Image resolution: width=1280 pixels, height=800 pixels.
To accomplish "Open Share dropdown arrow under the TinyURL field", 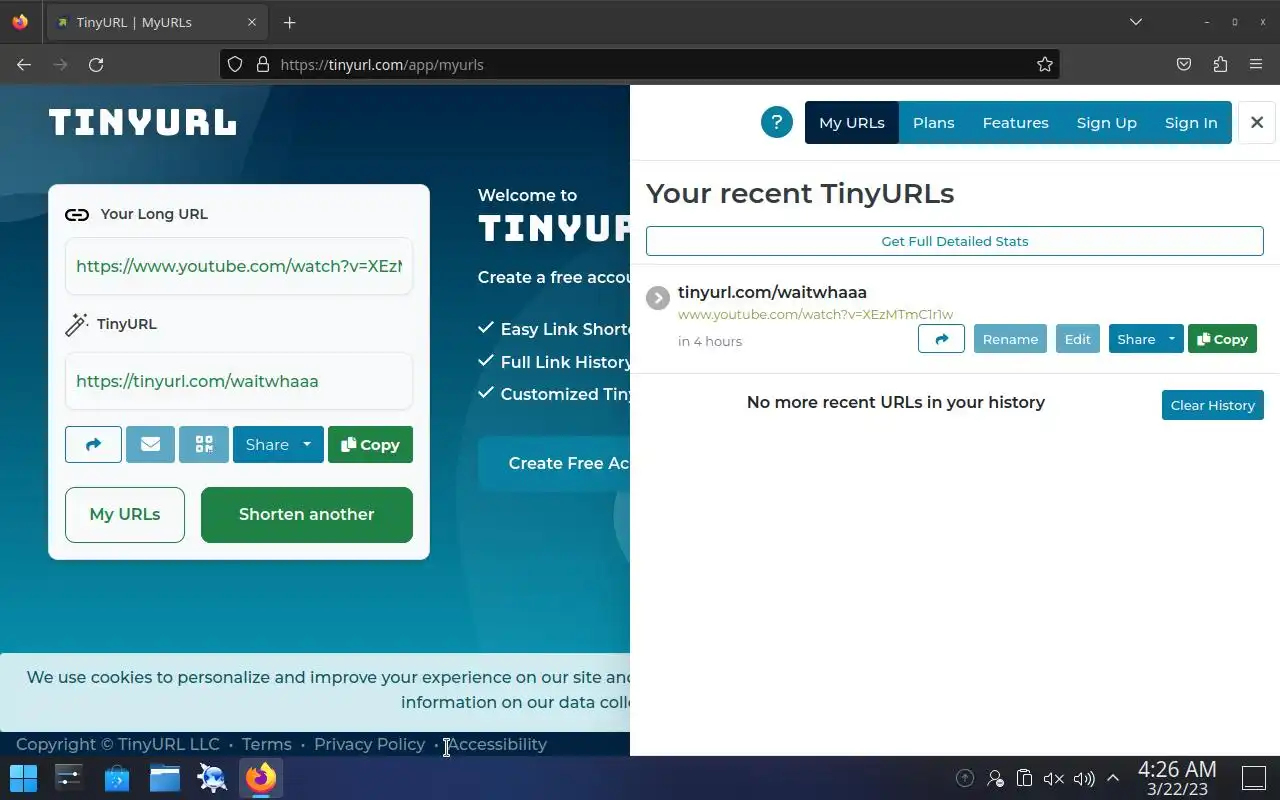I will (x=308, y=445).
